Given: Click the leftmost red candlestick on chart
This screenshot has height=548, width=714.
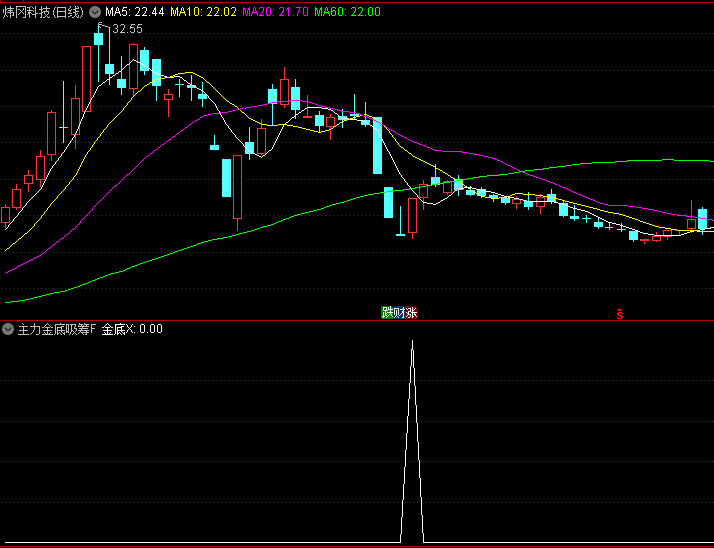Looking at the screenshot, I should pos(6,214).
